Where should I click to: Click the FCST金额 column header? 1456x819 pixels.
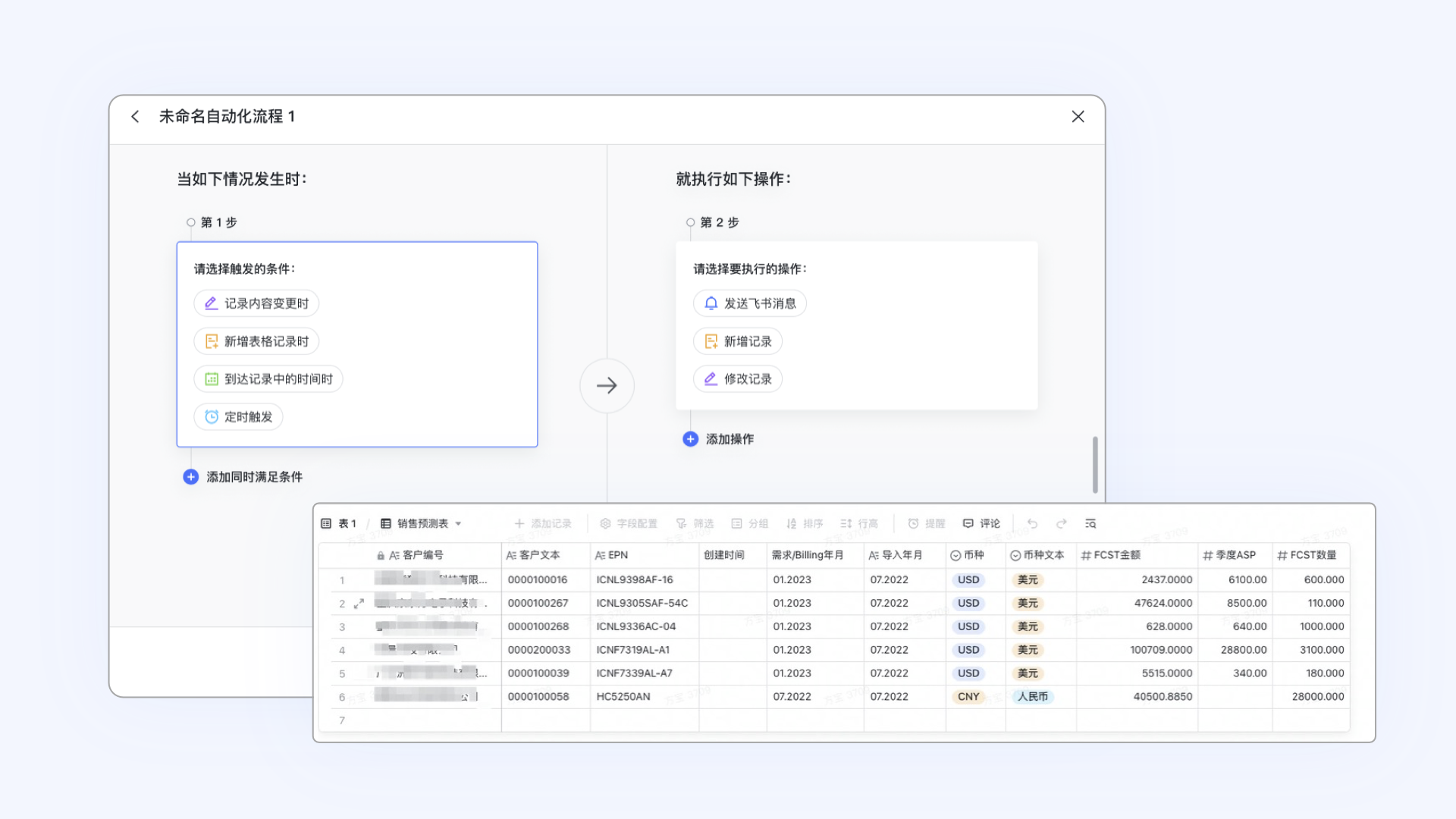pyautogui.click(x=1137, y=555)
